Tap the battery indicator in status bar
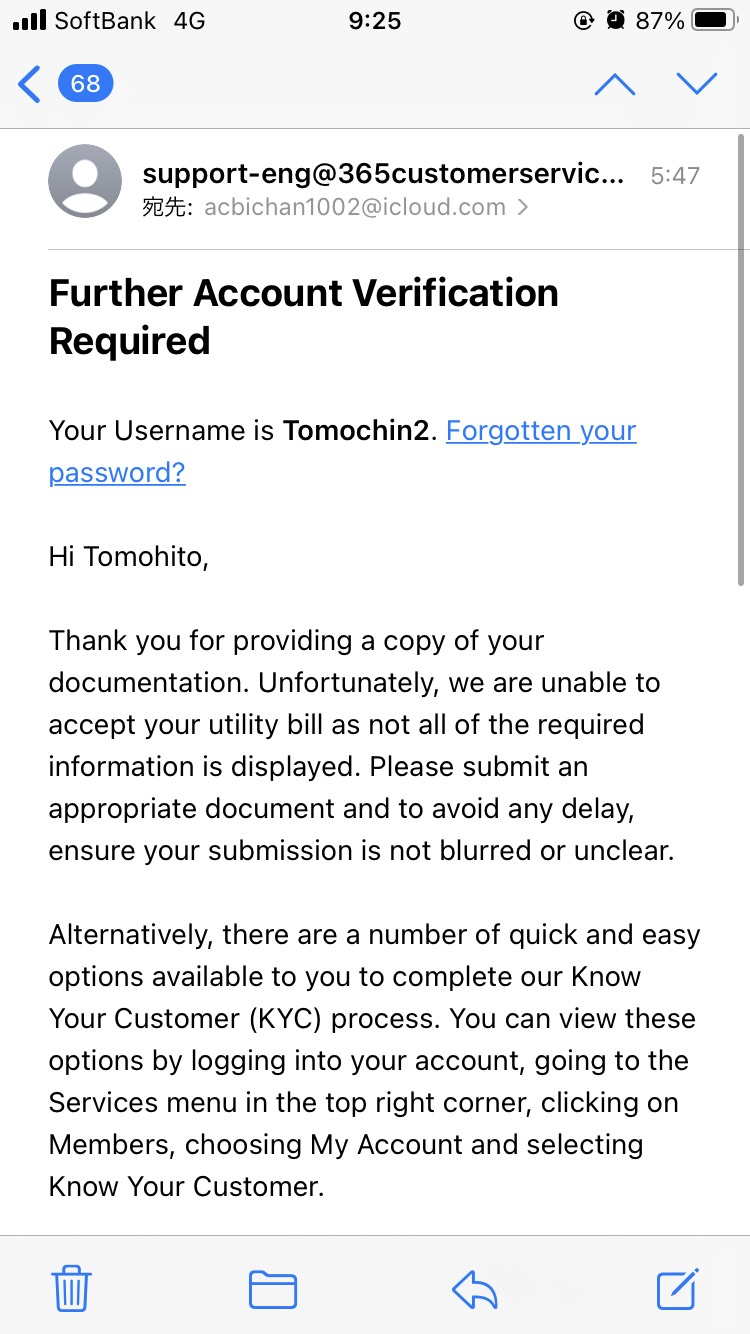 click(714, 20)
